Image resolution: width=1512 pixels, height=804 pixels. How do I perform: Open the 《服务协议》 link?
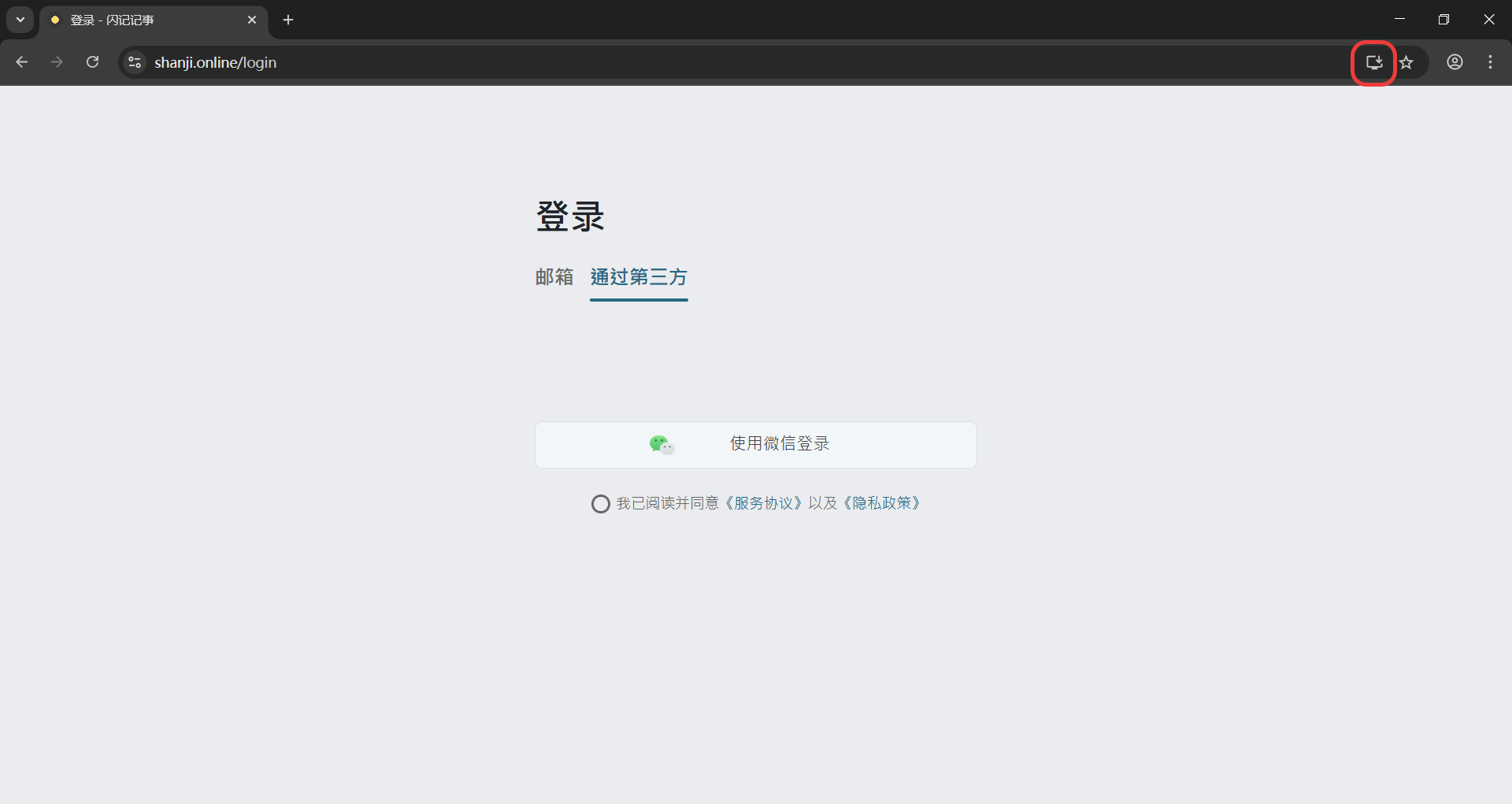click(x=763, y=503)
